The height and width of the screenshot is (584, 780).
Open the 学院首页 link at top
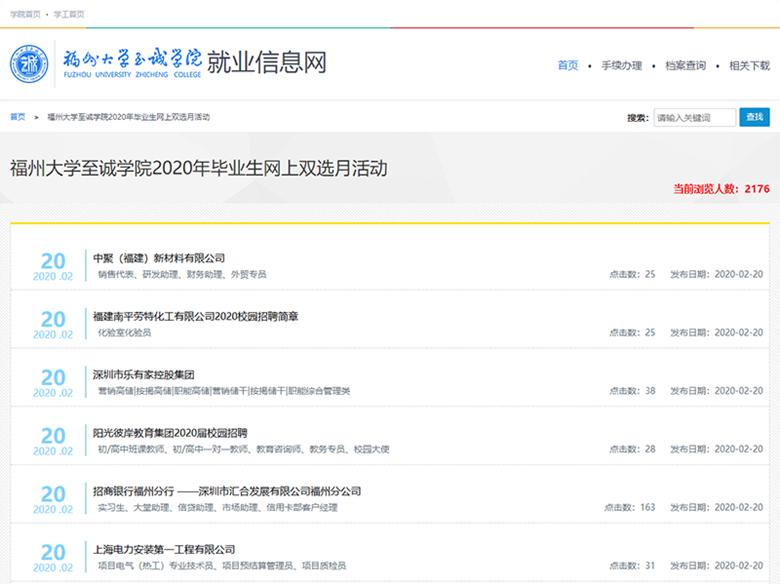[25, 14]
